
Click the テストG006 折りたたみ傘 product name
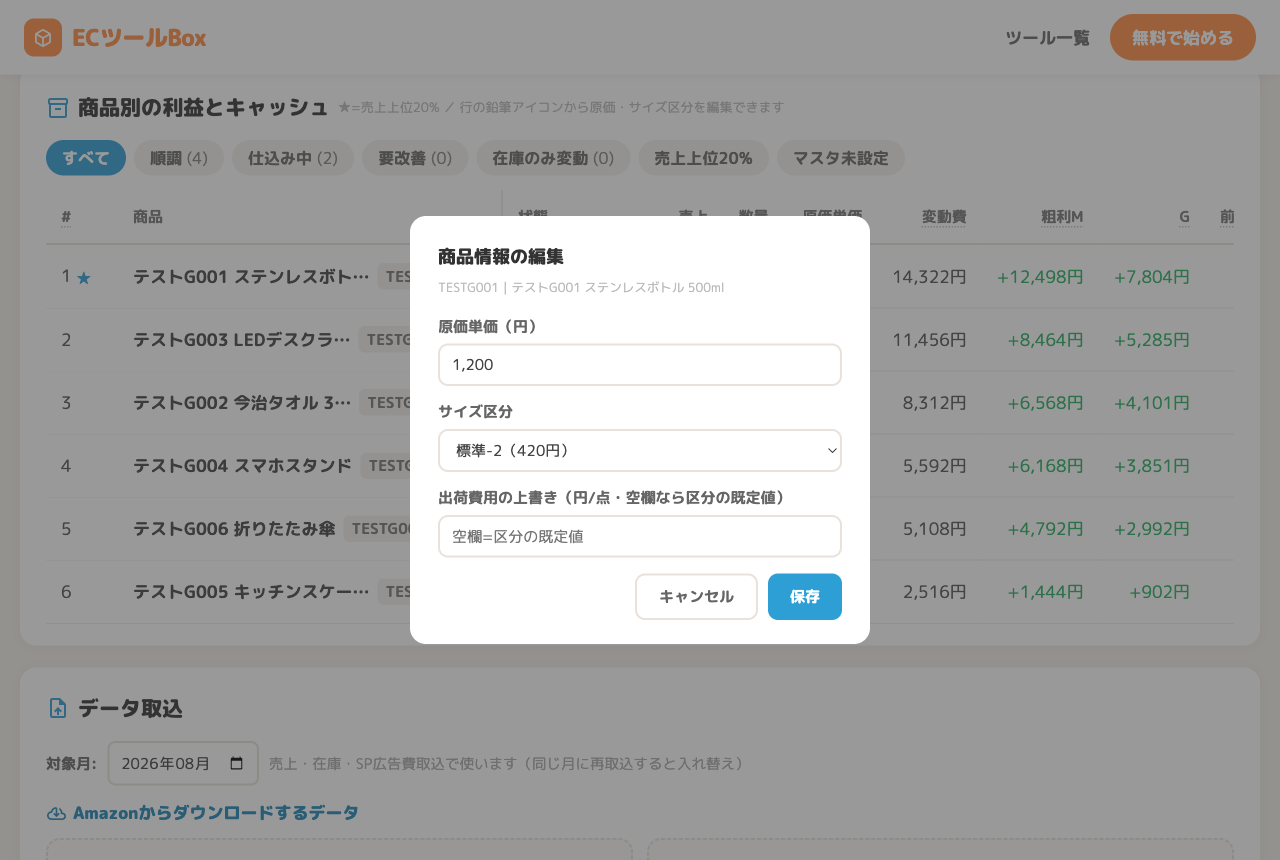[234, 529]
